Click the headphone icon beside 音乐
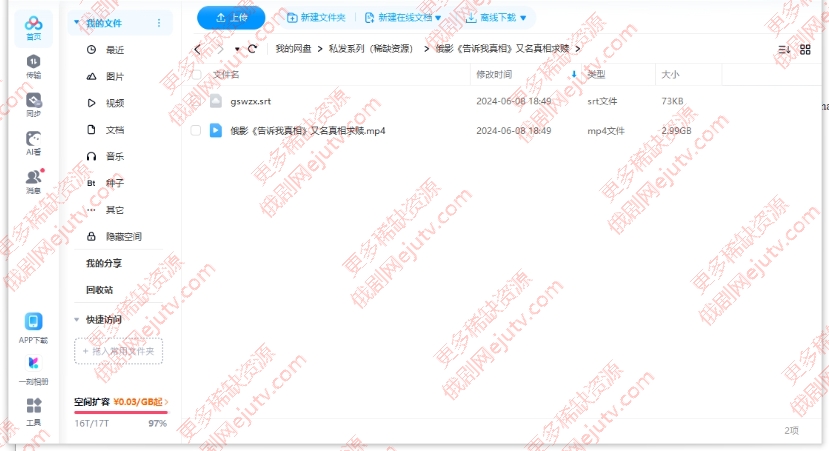Image resolution: width=829 pixels, height=451 pixels. (91, 156)
